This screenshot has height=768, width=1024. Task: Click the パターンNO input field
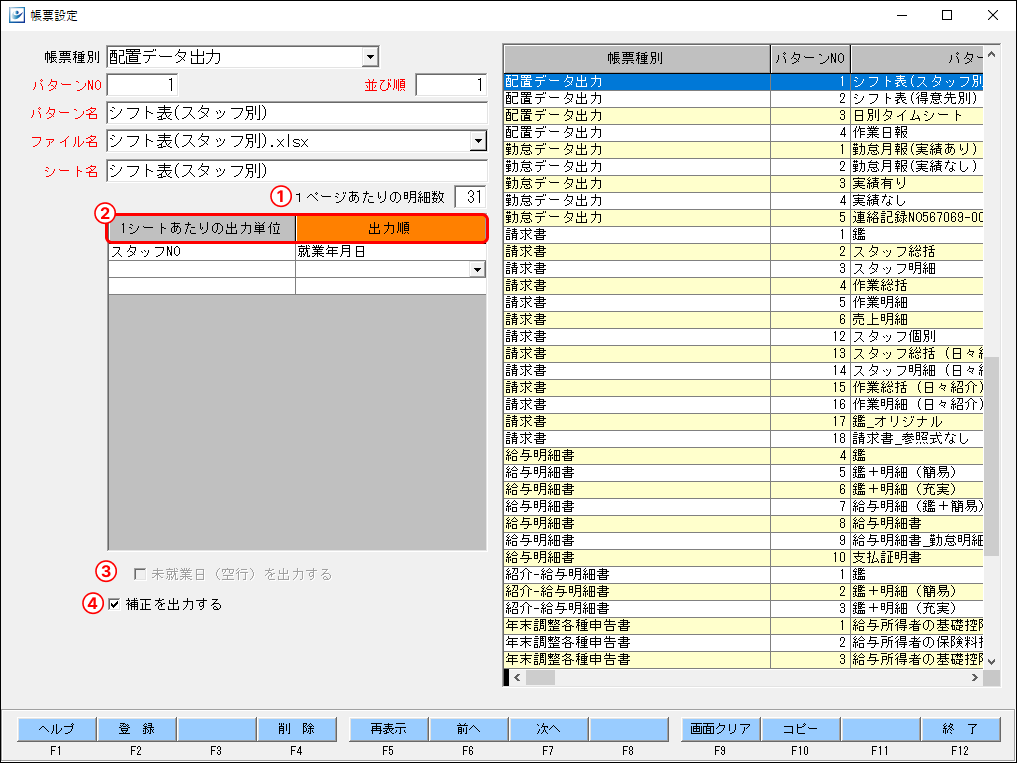point(140,85)
